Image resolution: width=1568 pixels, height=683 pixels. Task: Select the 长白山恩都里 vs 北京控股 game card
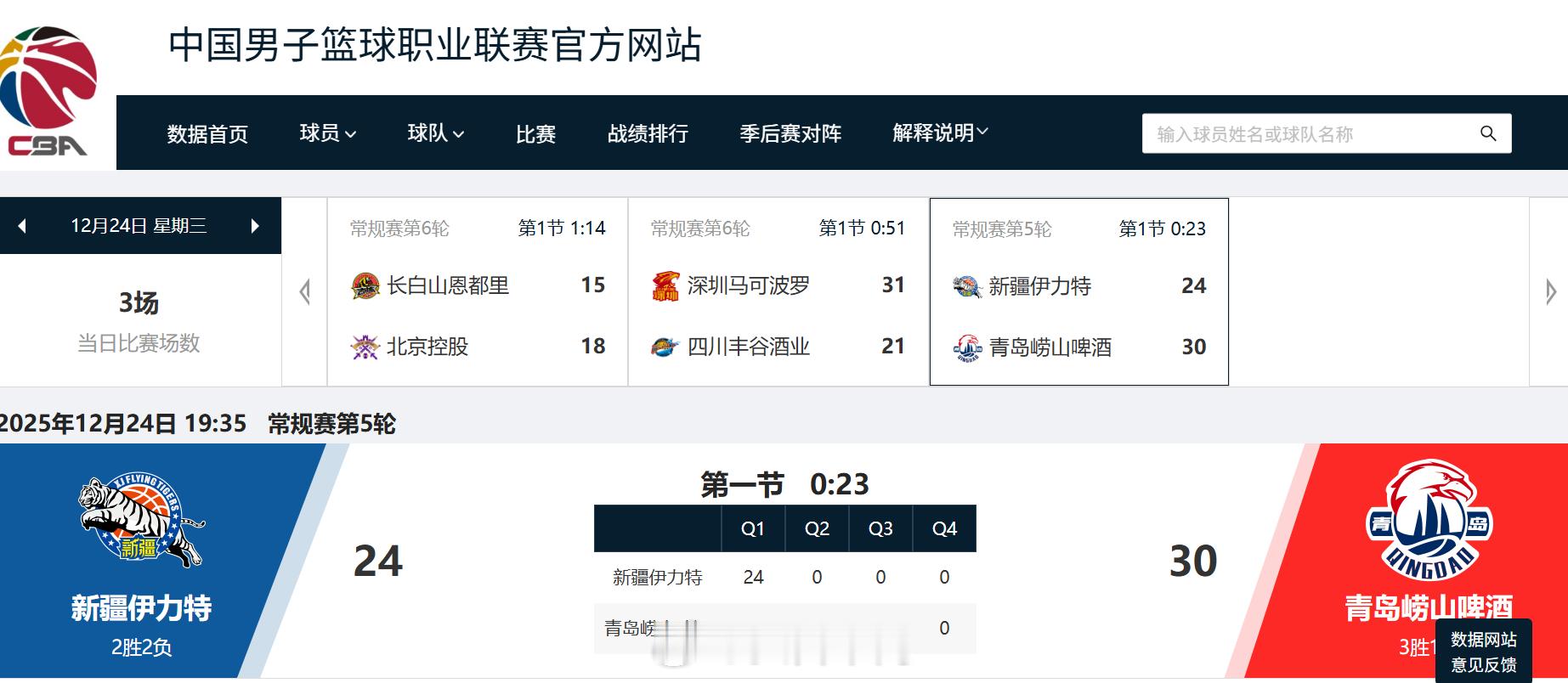point(478,291)
